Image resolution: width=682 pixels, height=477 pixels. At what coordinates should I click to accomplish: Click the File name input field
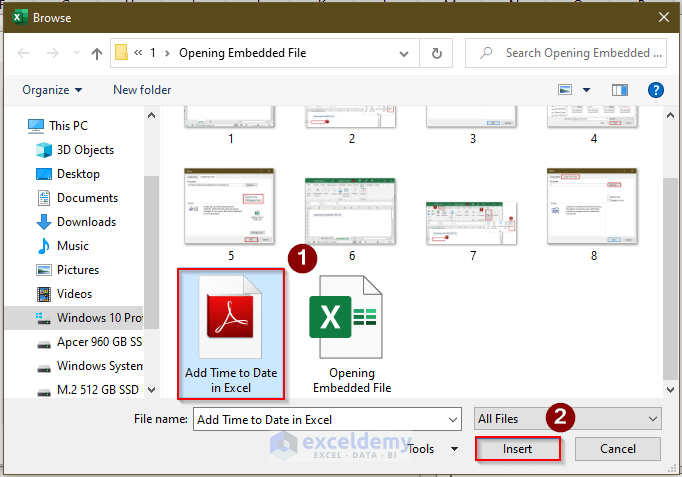tap(327, 419)
